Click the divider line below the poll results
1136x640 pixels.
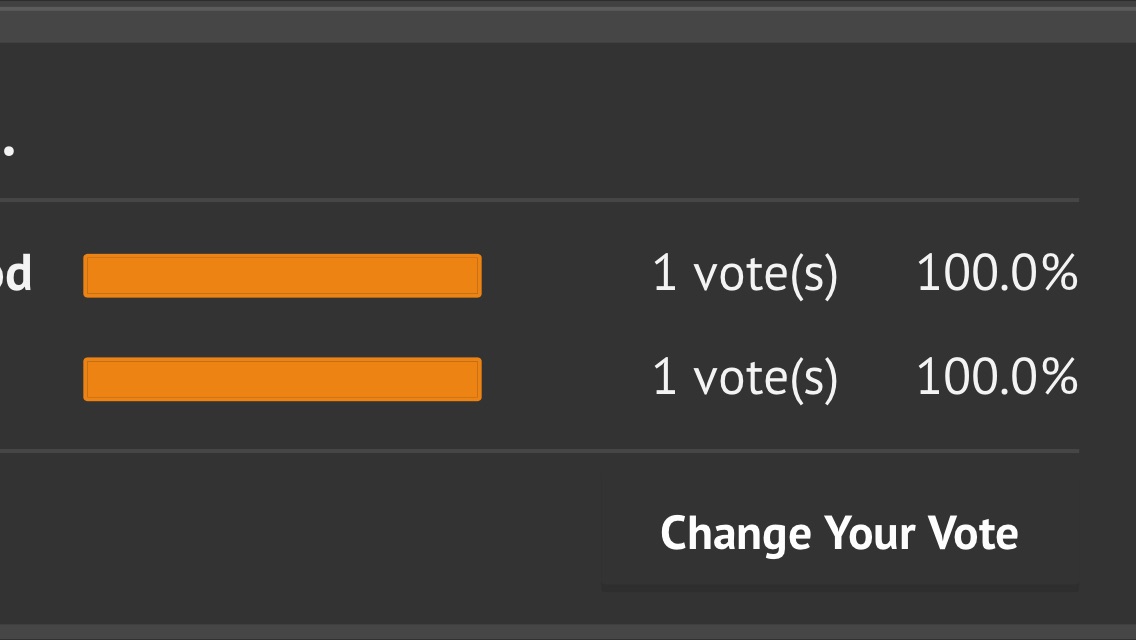[x=540, y=451]
